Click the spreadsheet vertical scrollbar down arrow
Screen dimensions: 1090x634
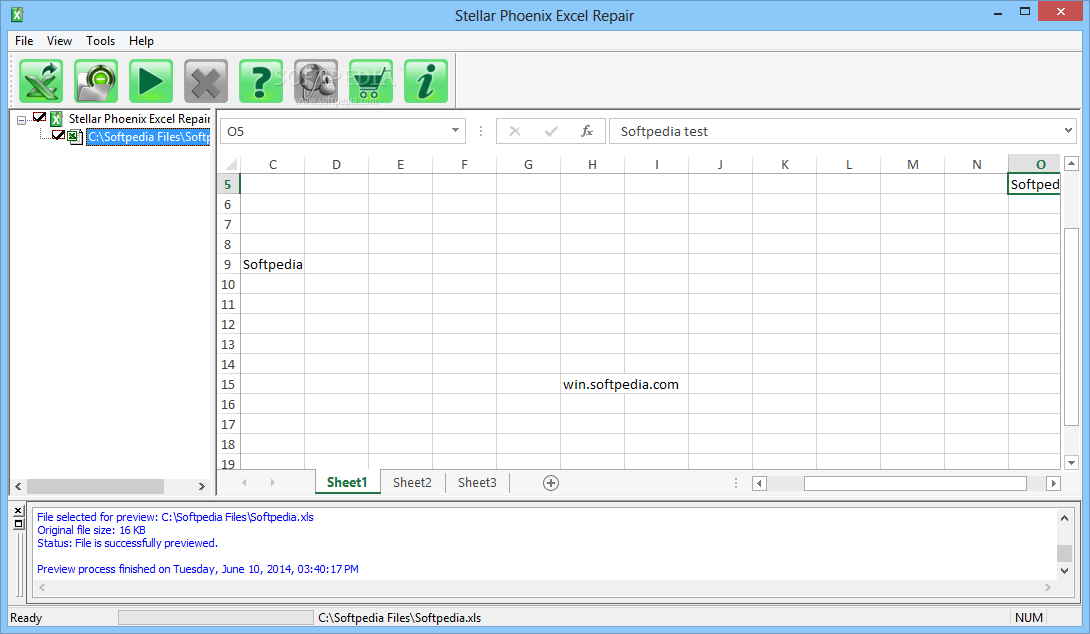click(1071, 462)
